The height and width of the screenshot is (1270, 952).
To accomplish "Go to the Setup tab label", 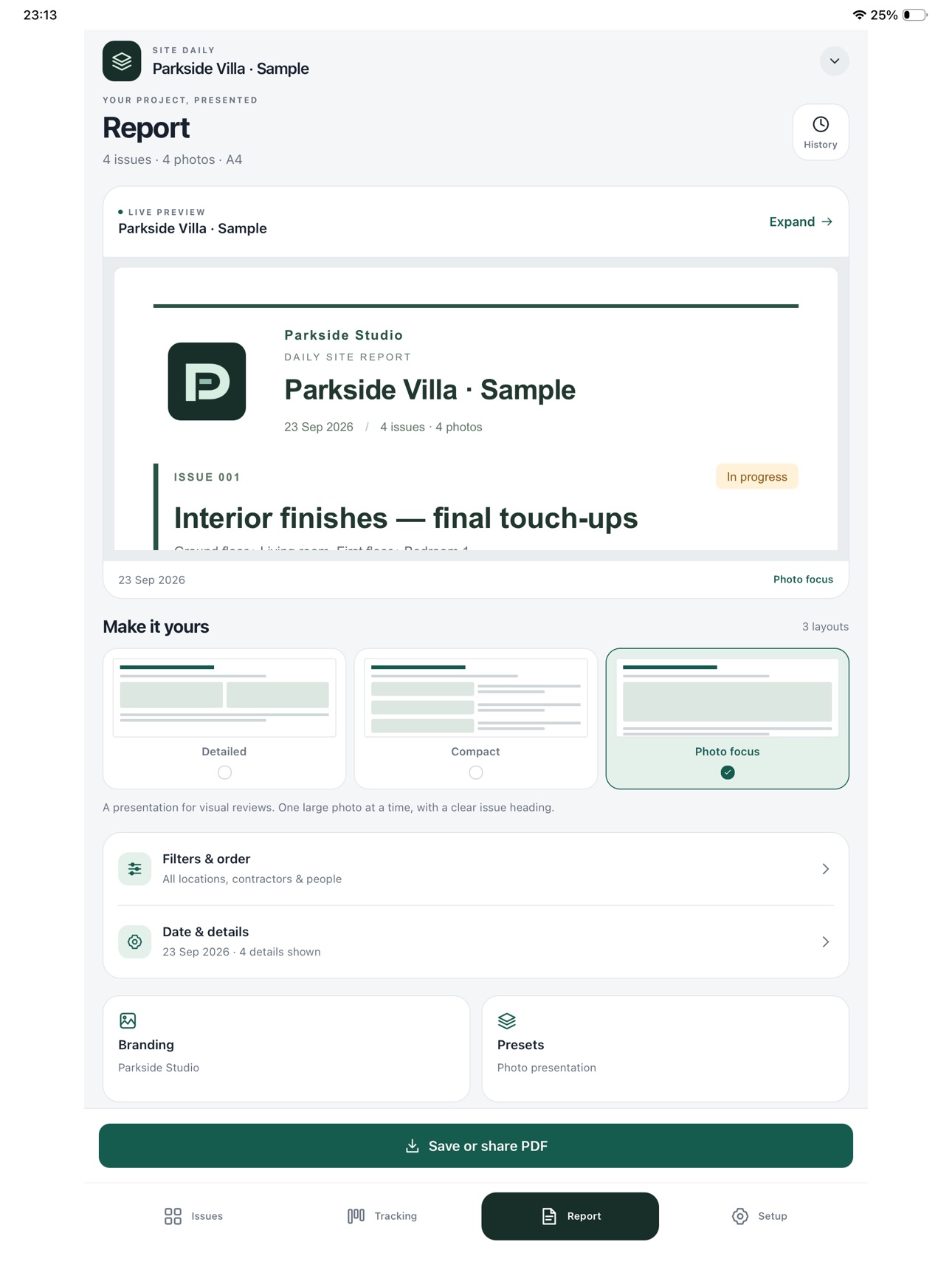I will [773, 1216].
